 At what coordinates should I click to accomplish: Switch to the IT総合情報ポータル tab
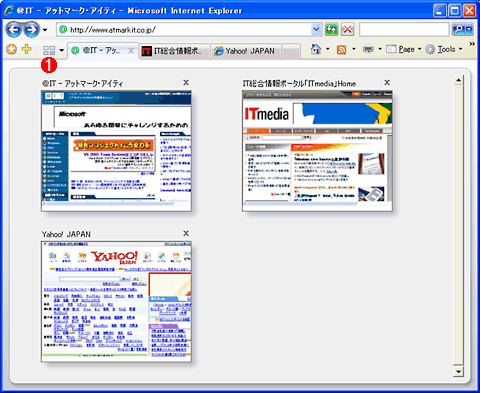click(175, 51)
